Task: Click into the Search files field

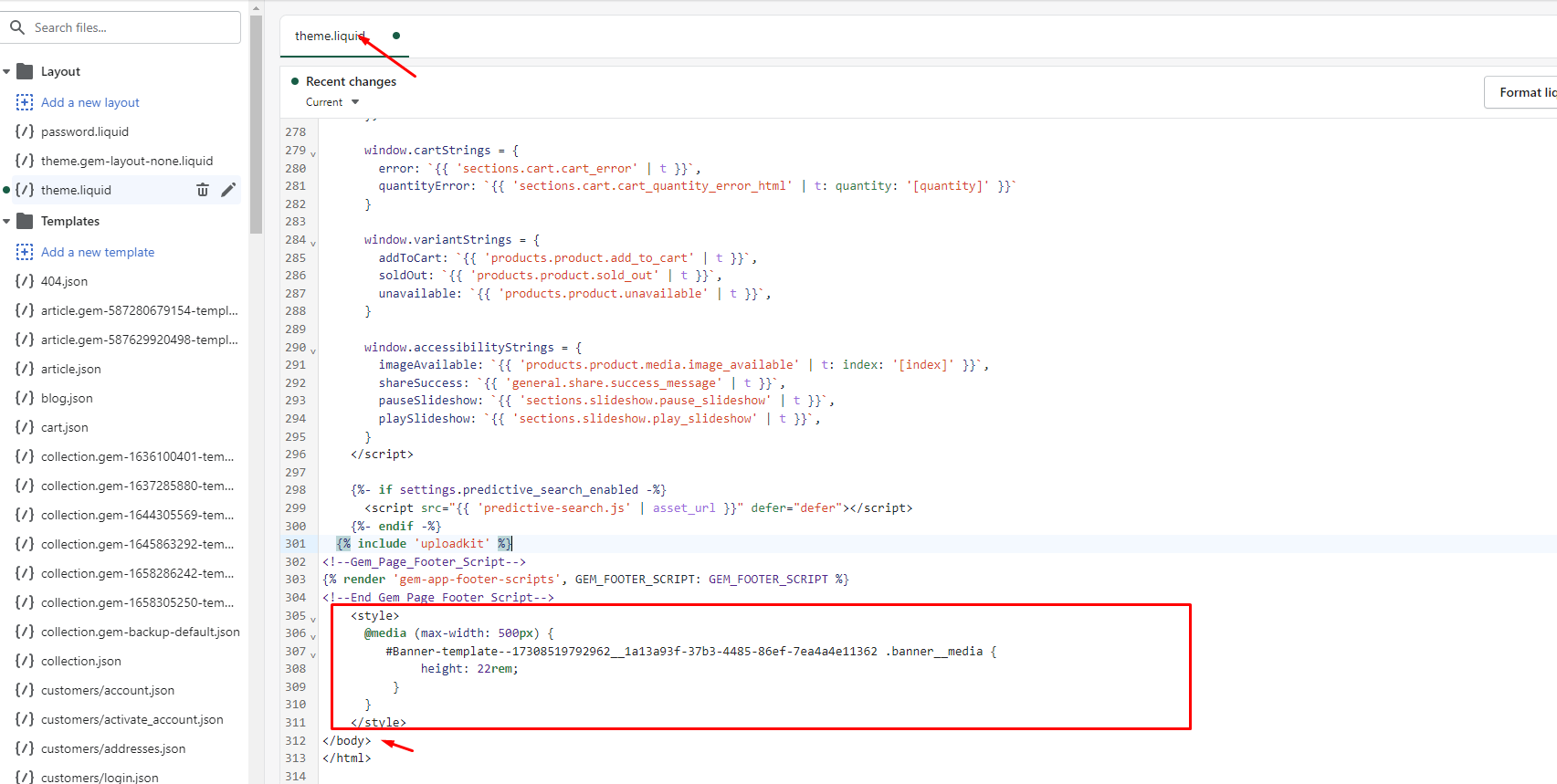Action: pyautogui.click(x=122, y=27)
